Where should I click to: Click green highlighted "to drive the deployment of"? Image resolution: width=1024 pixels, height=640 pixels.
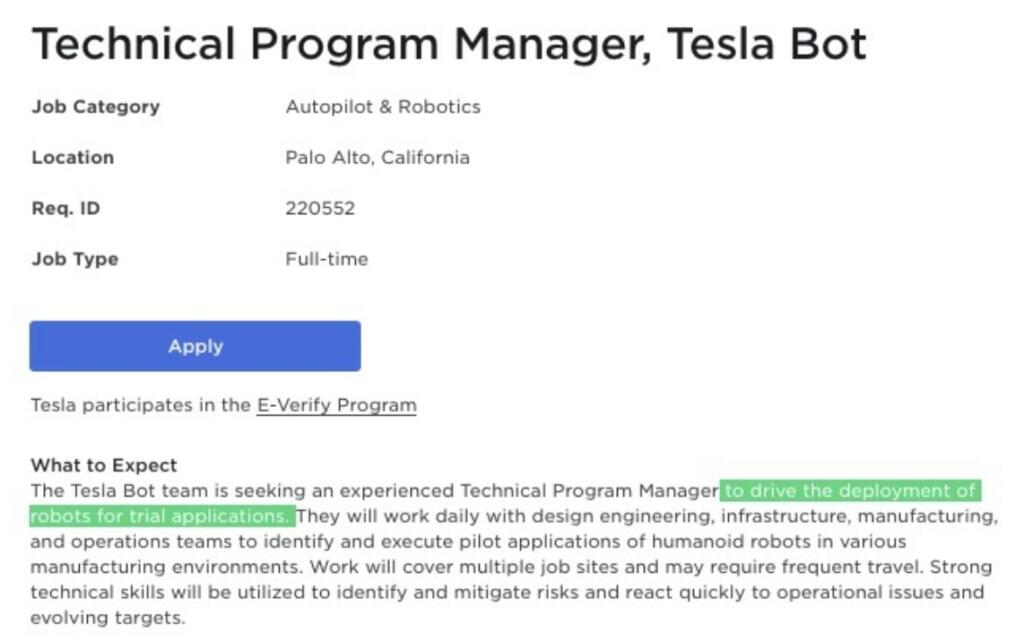coord(850,491)
